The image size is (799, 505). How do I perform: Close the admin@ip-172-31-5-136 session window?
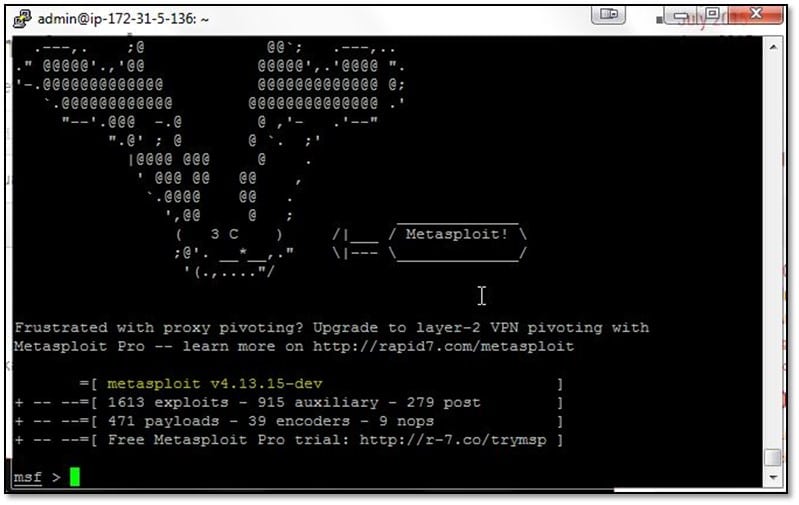tap(756, 14)
